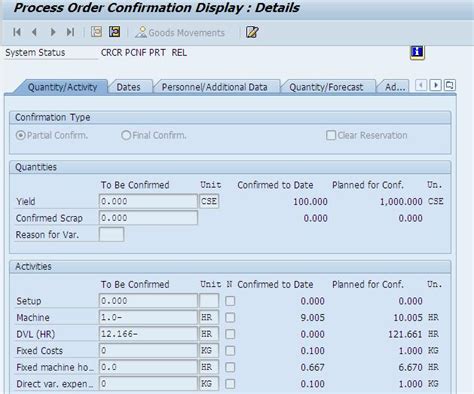The height and width of the screenshot is (394, 474).
Task: Switch to Dates tab
Action: point(128,87)
